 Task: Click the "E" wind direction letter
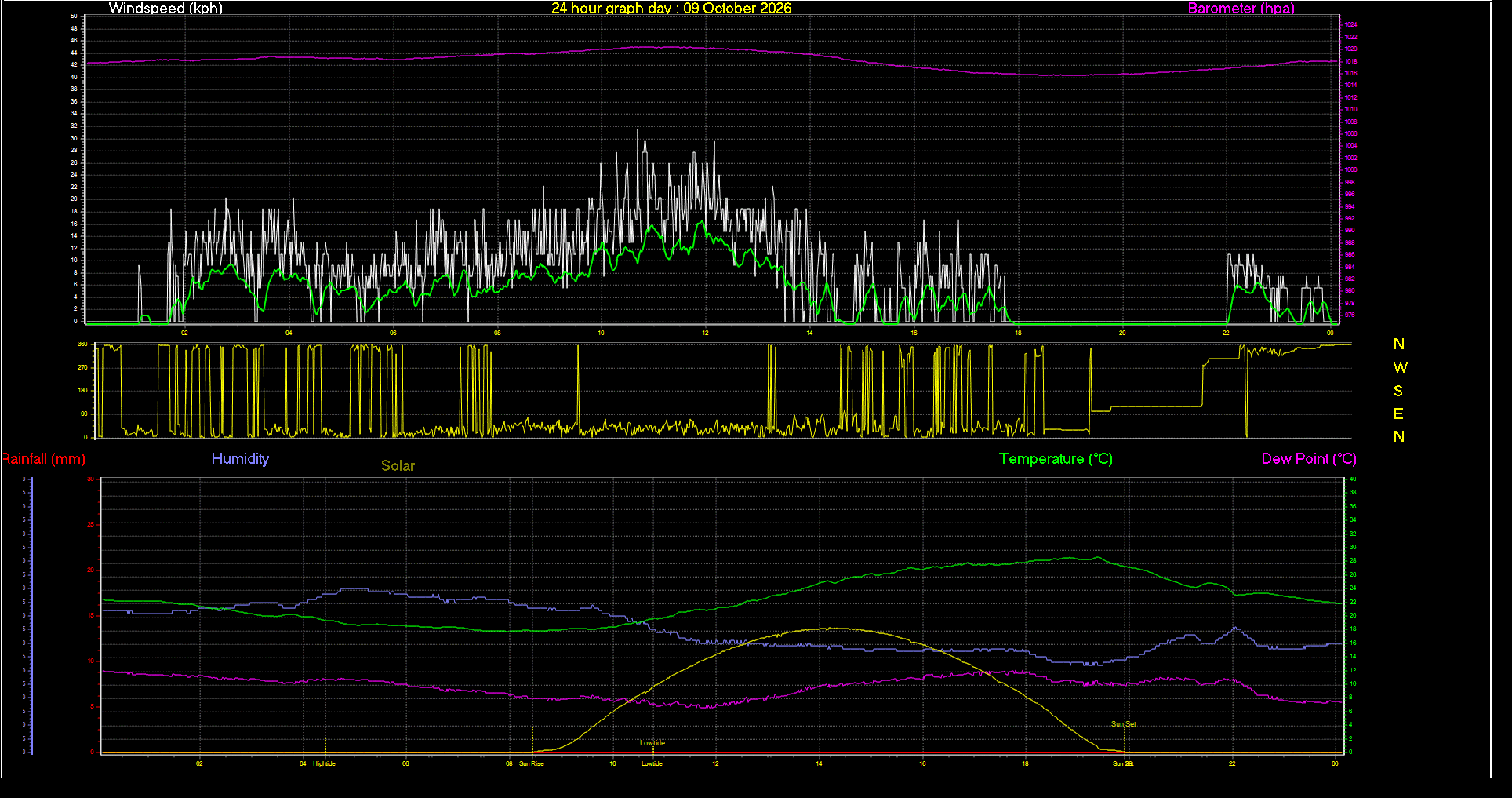(1398, 414)
